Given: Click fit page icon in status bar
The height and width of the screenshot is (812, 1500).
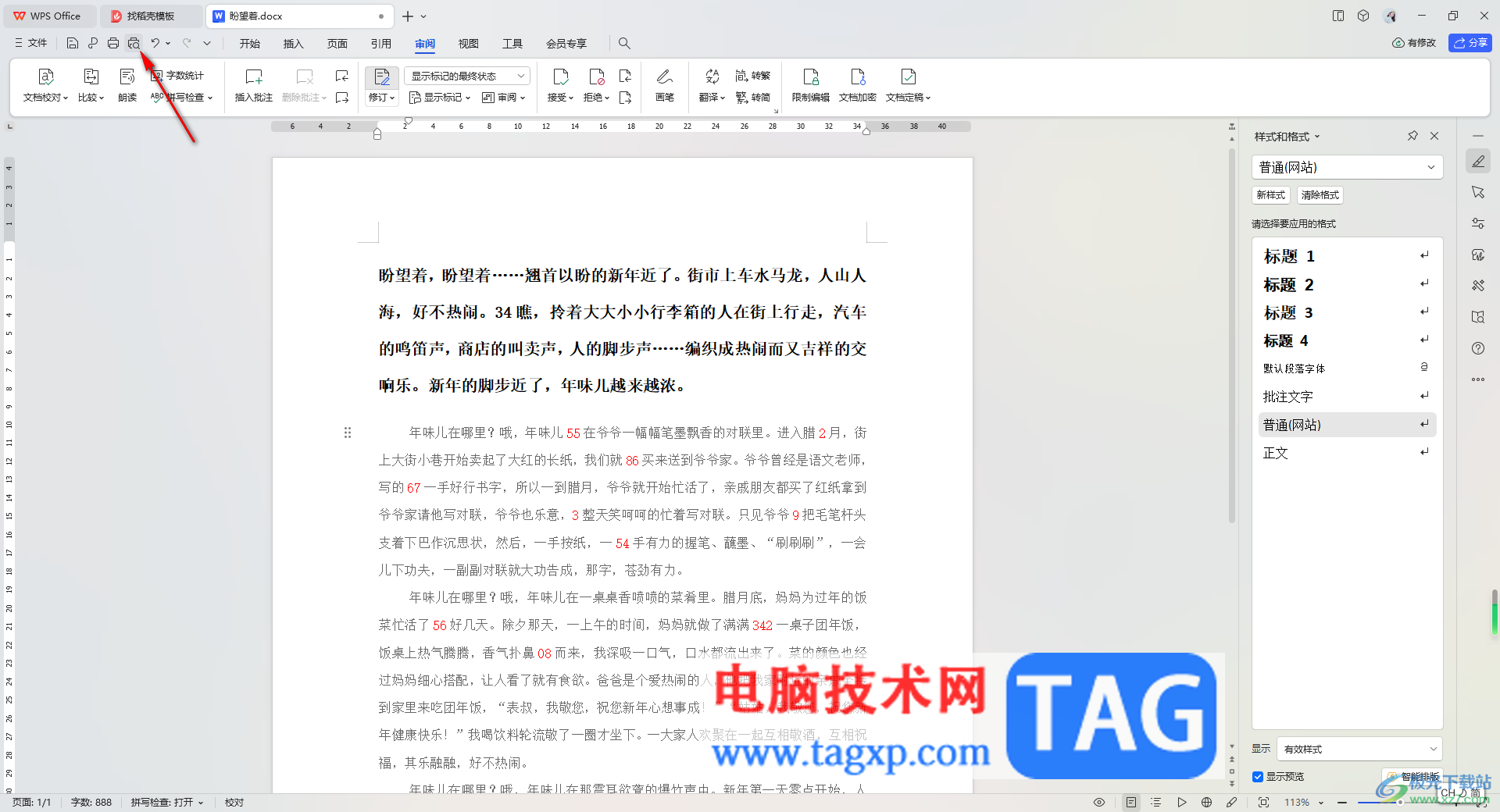Looking at the screenshot, I should (1263, 802).
